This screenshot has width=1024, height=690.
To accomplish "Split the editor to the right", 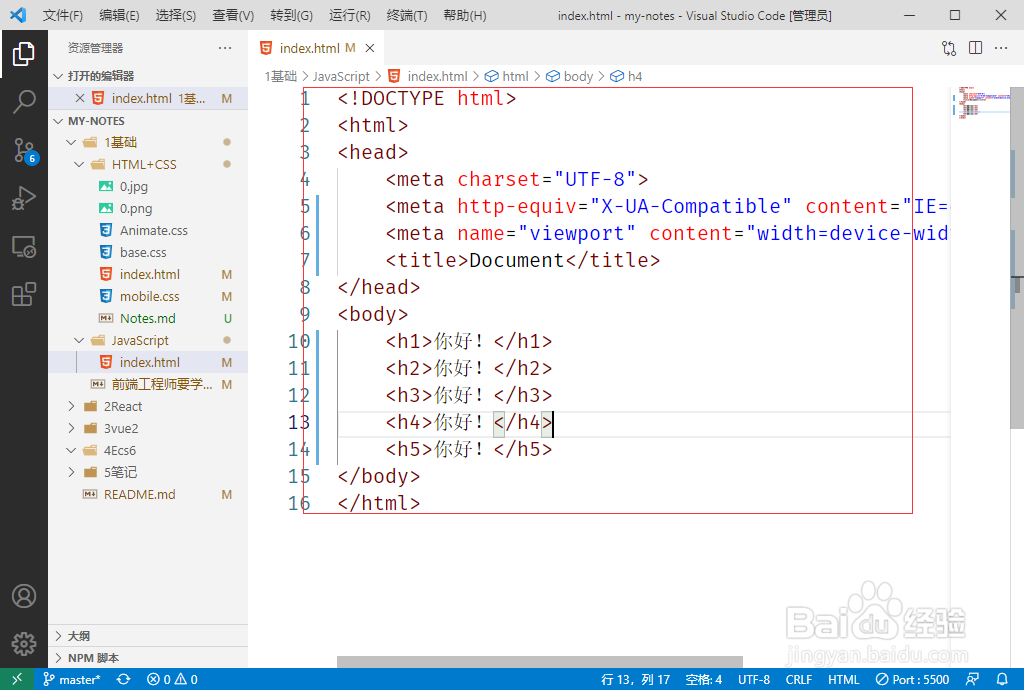I will [x=975, y=48].
